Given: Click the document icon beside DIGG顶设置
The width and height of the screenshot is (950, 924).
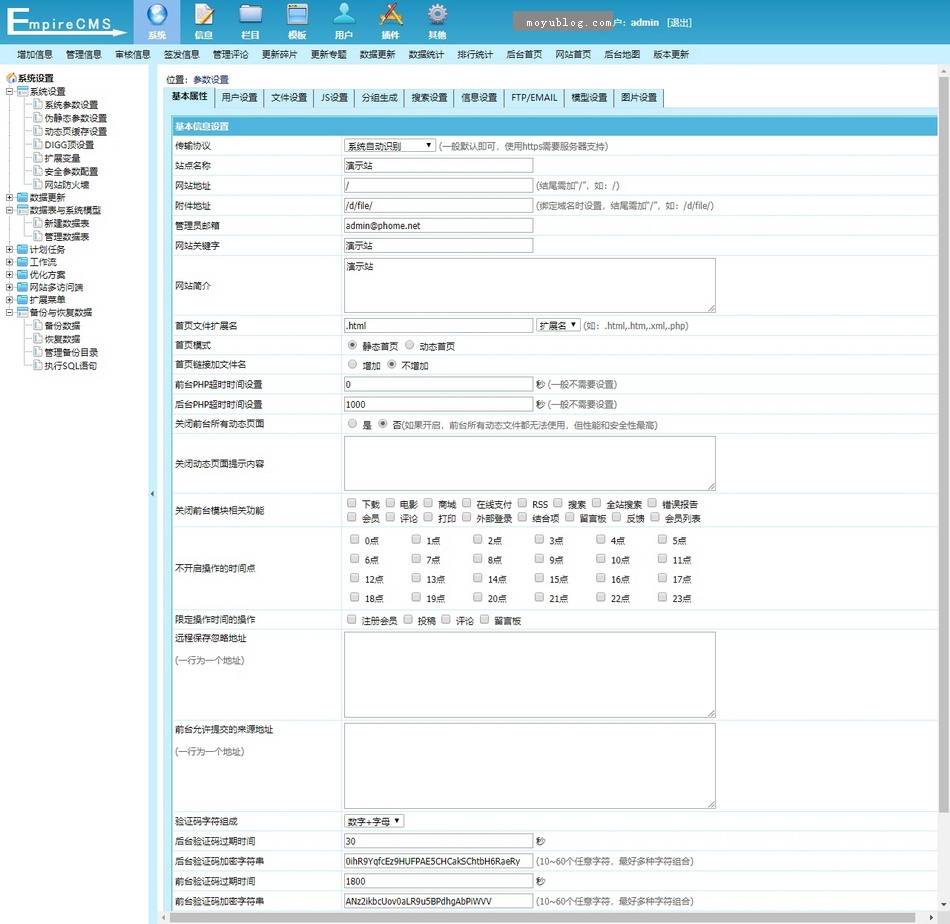Looking at the screenshot, I should pyautogui.click(x=38, y=144).
